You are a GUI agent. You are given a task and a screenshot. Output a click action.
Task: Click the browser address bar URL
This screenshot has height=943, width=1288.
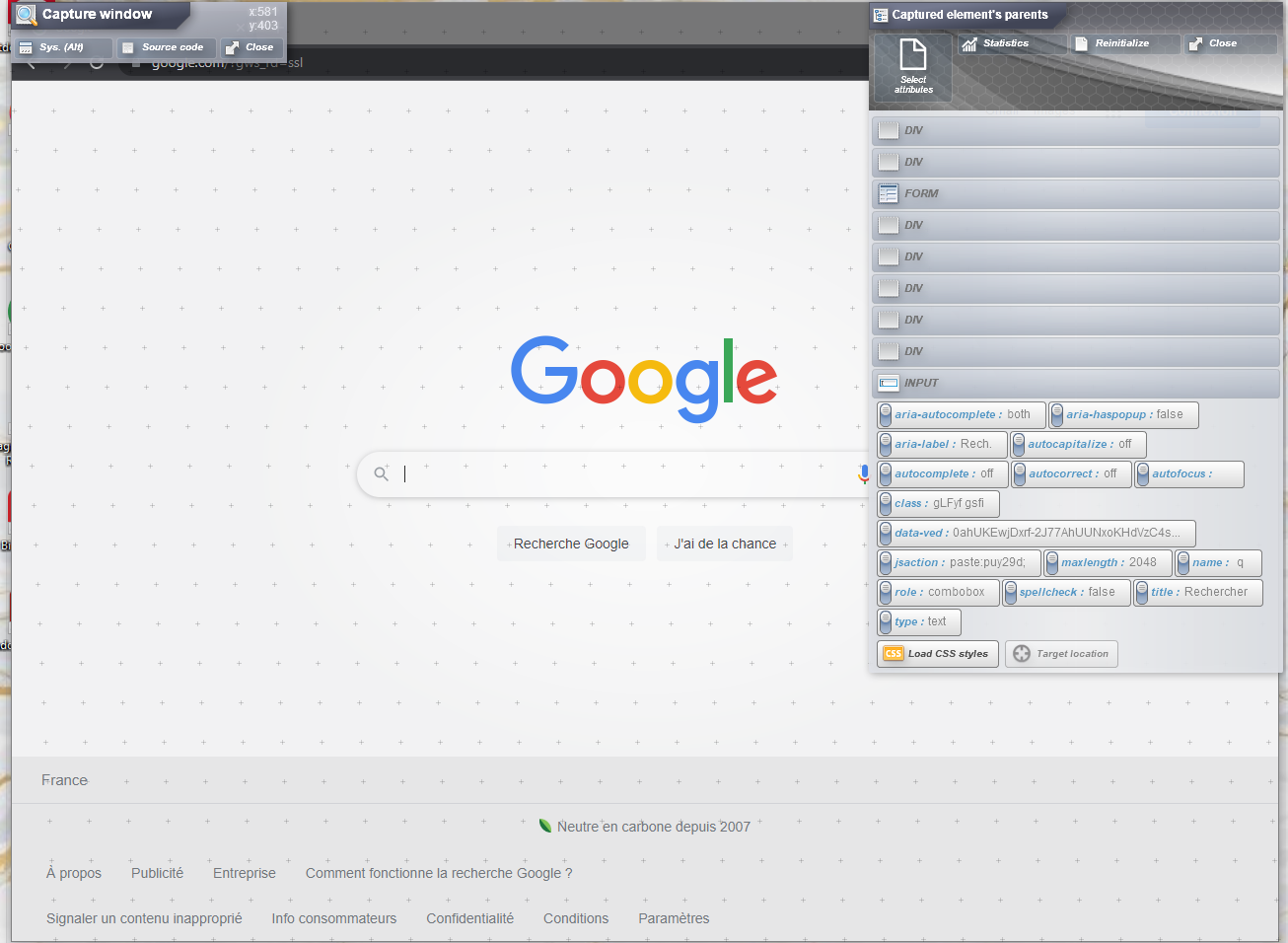(x=227, y=62)
